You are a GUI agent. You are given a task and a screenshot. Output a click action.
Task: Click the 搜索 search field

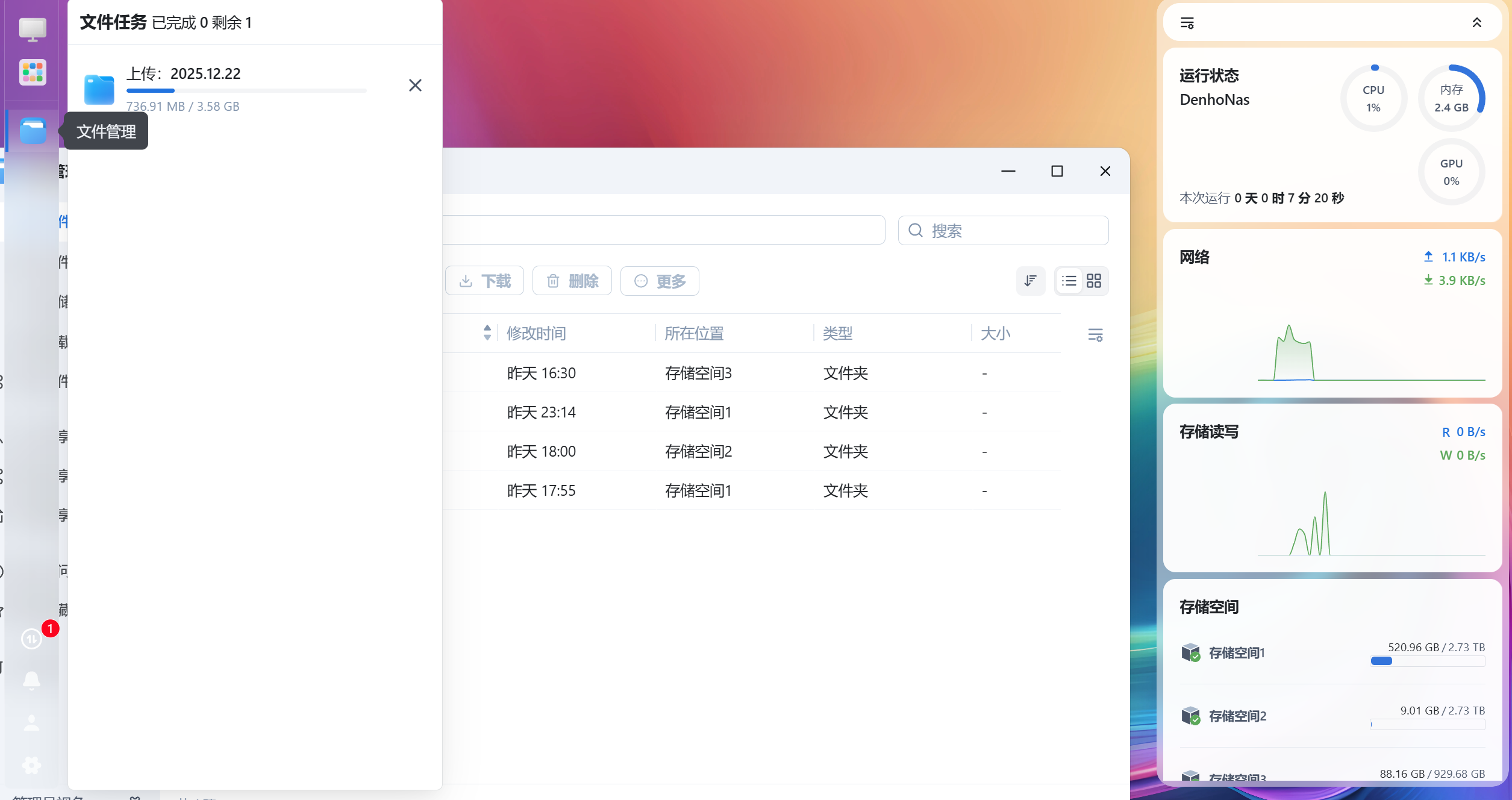[x=1003, y=230]
